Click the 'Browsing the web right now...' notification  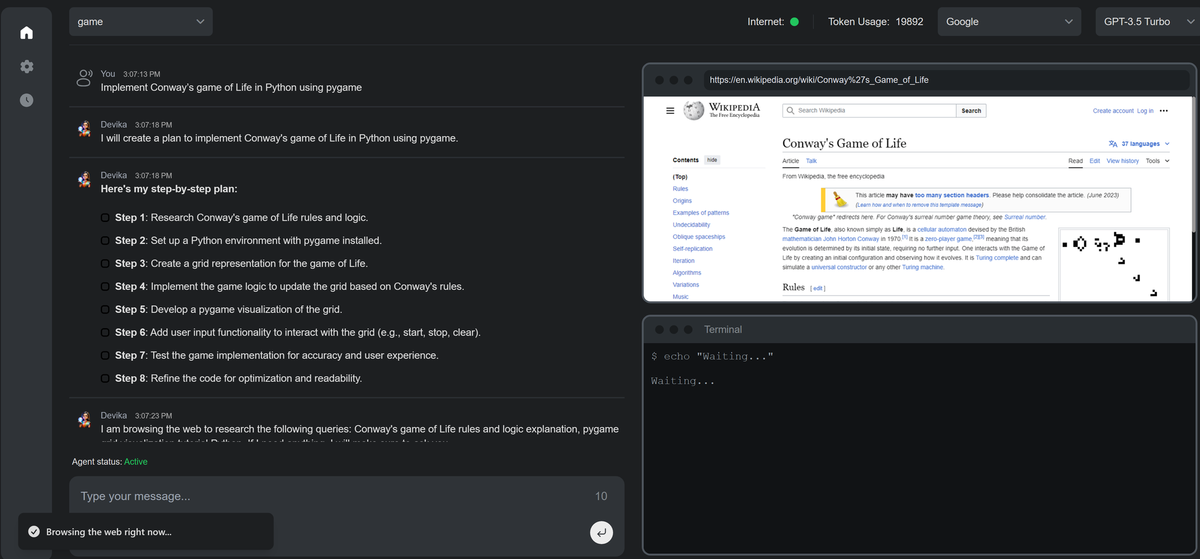(146, 532)
